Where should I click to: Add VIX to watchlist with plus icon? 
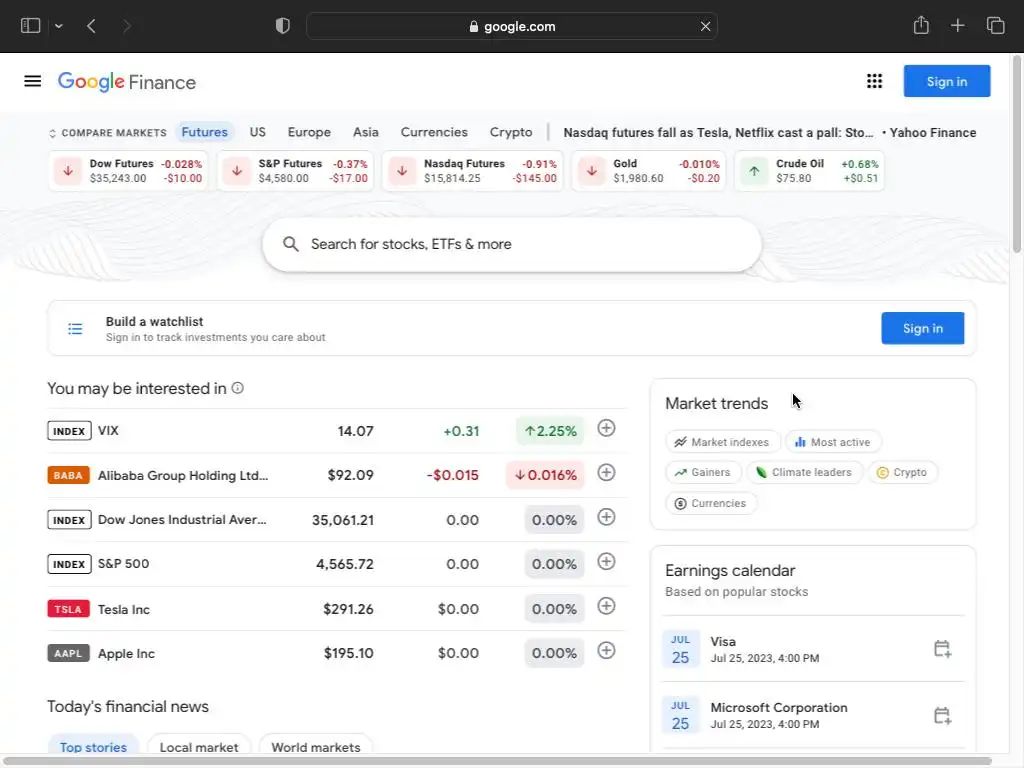pyautogui.click(x=606, y=428)
